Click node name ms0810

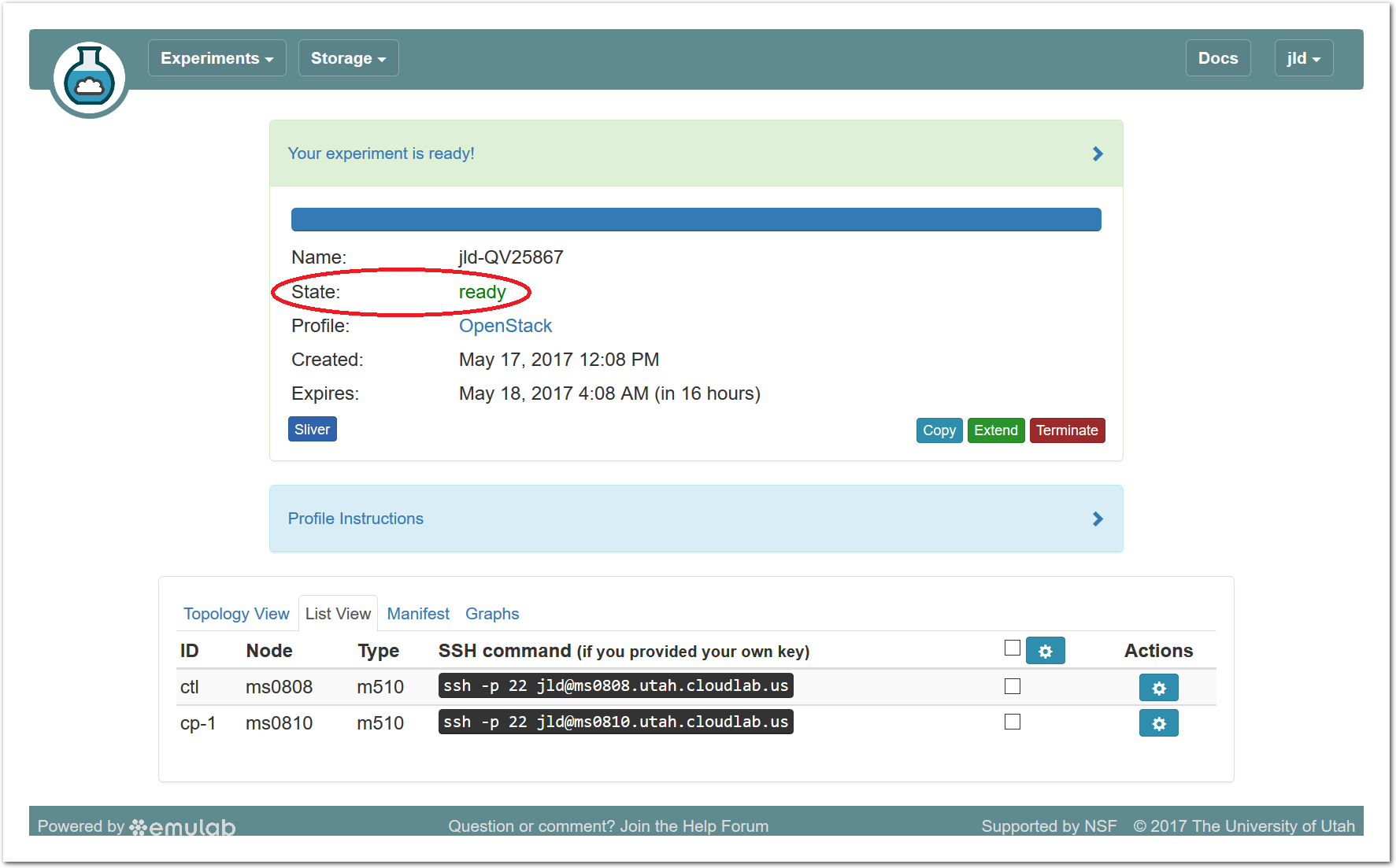pos(279,723)
